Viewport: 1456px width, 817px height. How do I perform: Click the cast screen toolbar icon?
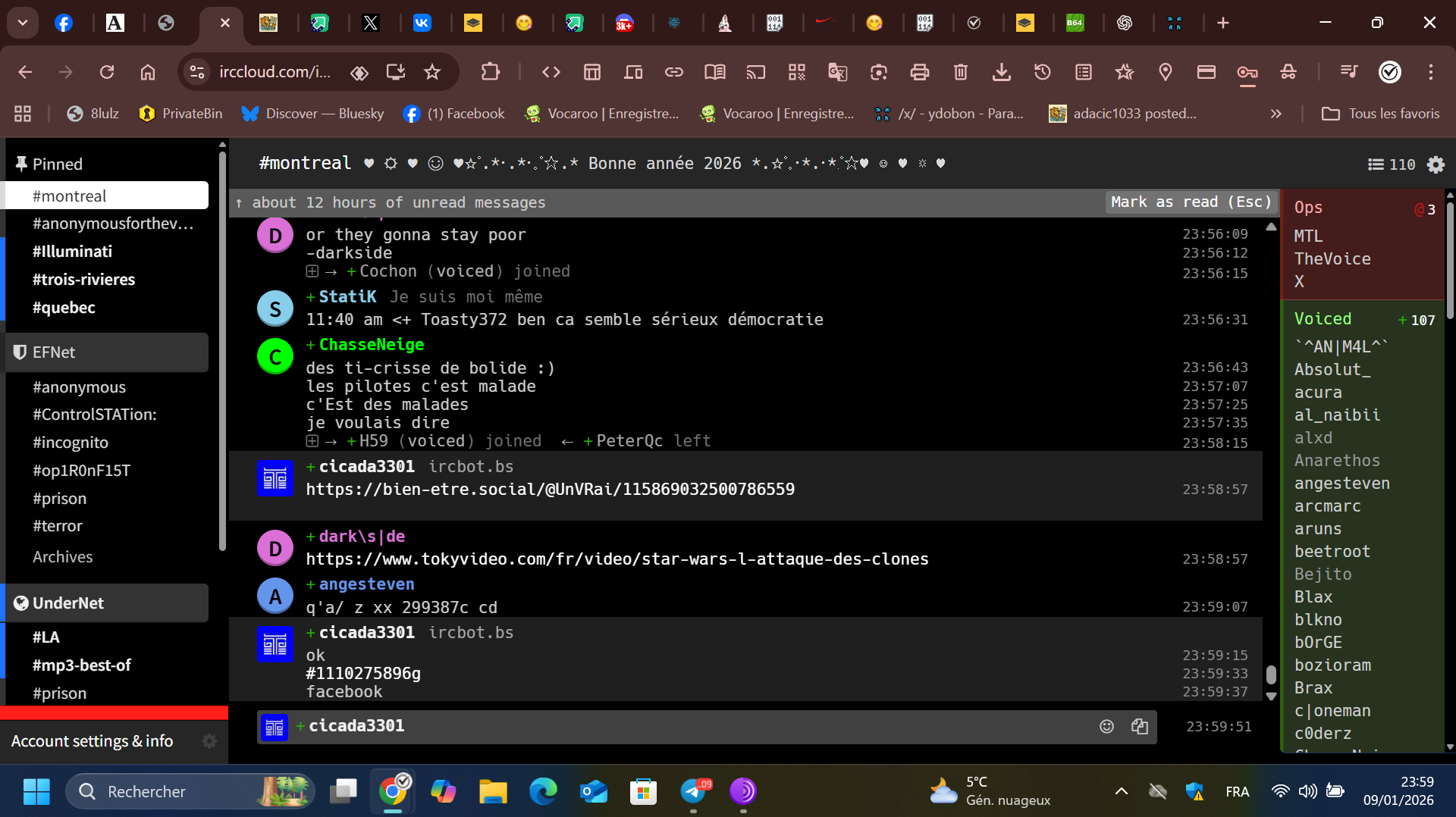(x=756, y=72)
